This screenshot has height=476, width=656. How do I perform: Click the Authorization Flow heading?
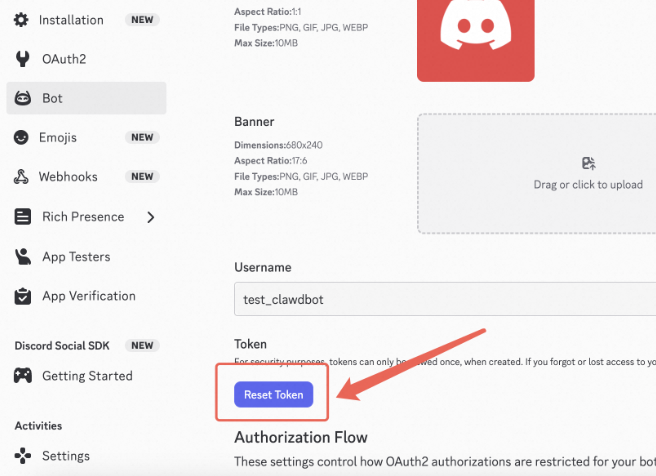[301, 437]
